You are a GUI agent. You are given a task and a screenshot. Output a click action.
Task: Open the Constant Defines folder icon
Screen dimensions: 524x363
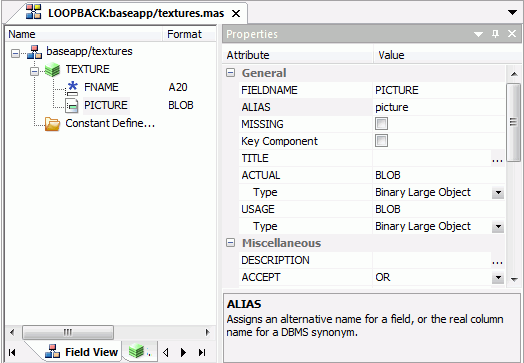coord(52,124)
